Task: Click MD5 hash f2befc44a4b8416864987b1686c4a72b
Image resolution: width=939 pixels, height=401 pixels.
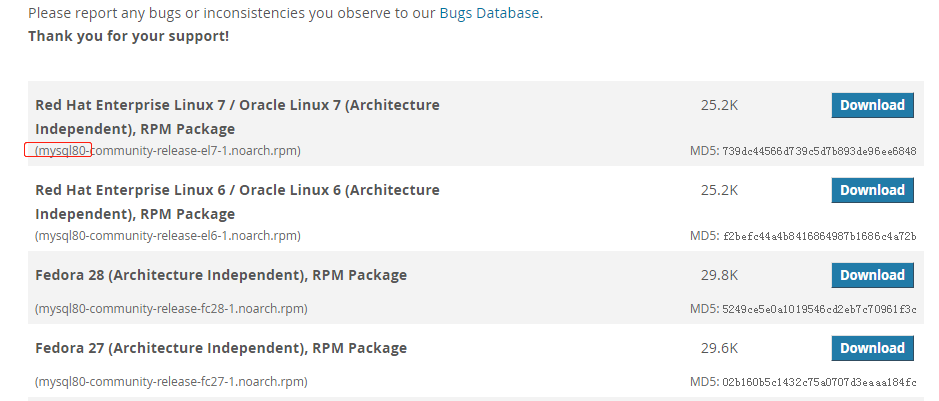Action: [x=819, y=236]
